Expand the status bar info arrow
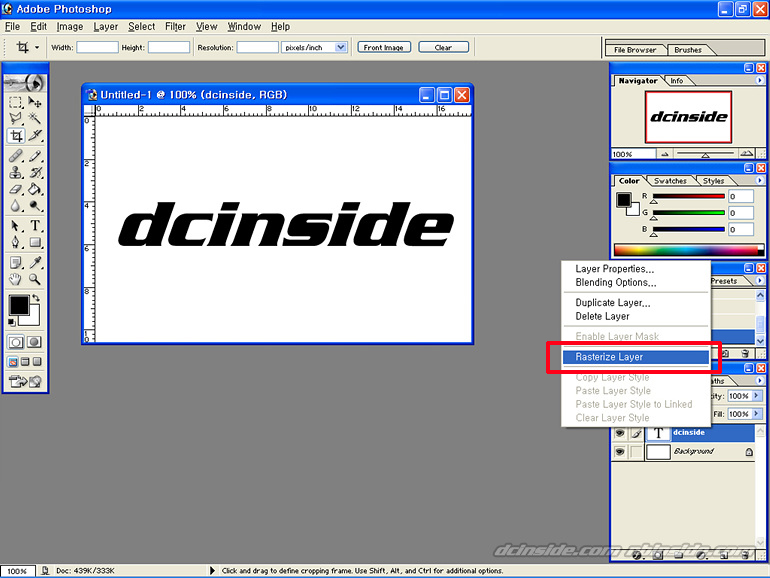This screenshot has width=770, height=578. coord(212,571)
